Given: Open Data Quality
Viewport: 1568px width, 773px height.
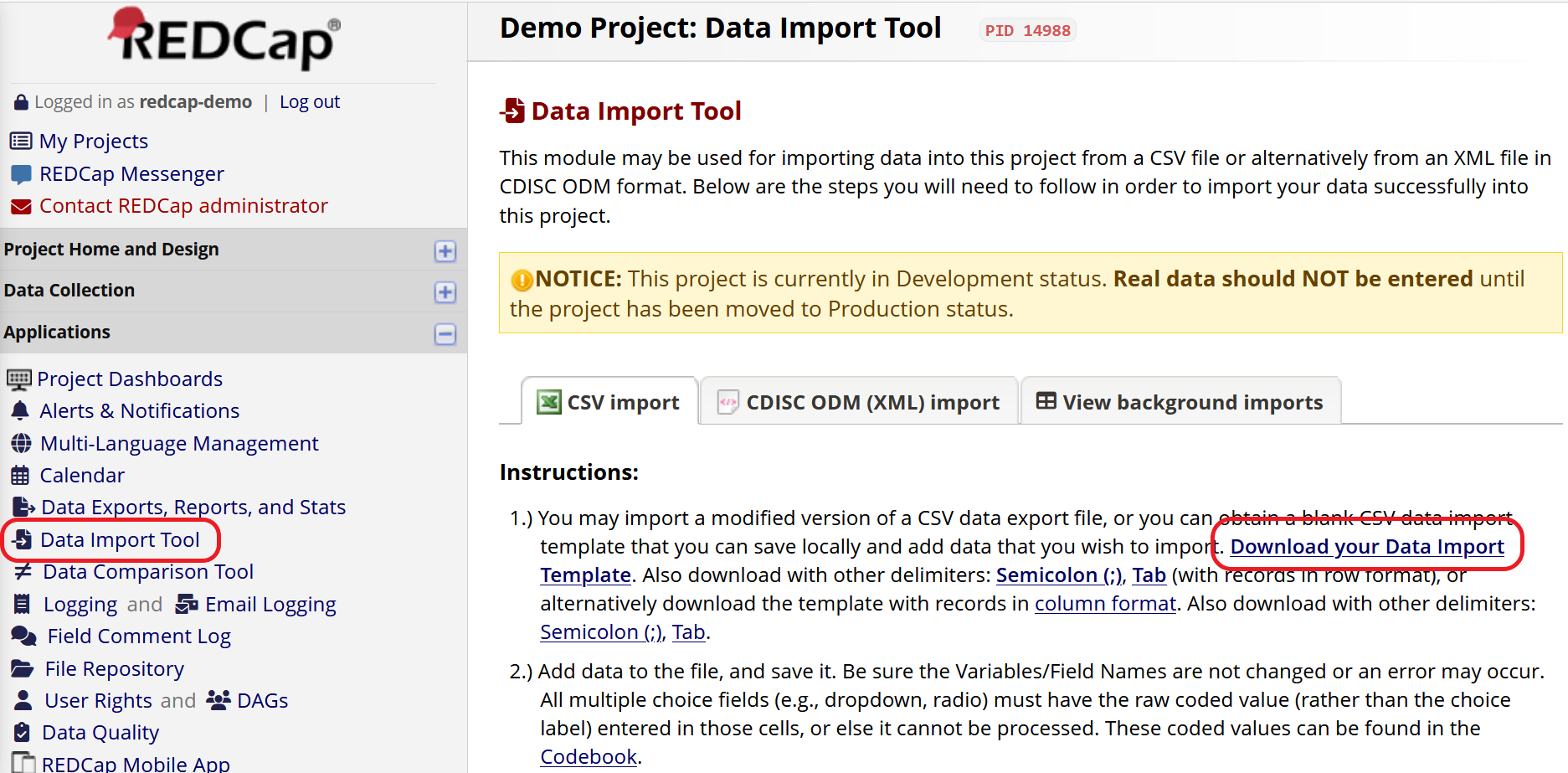Looking at the screenshot, I should pos(100,732).
